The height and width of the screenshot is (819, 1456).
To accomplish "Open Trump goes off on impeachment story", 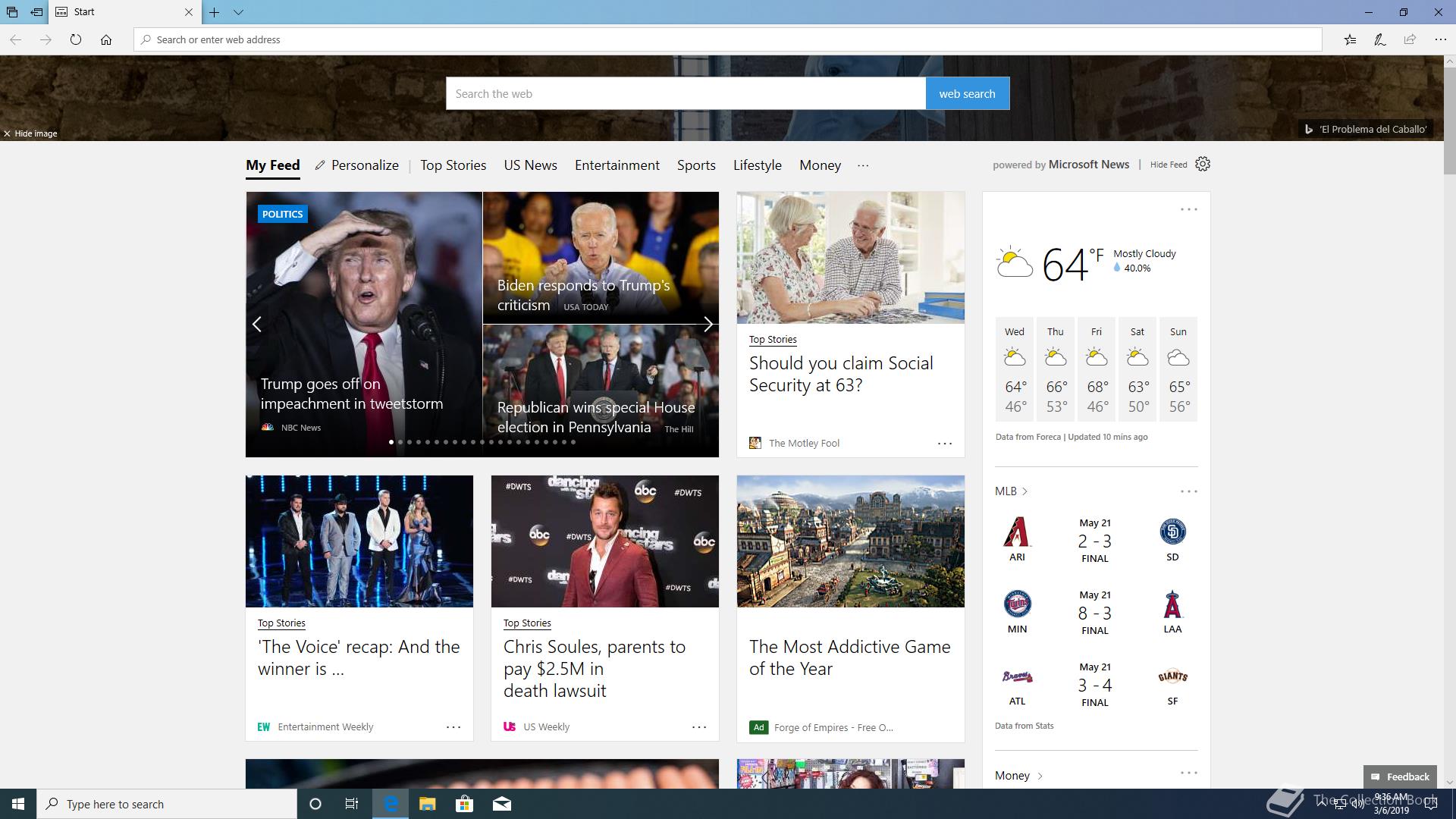I will coord(364,325).
